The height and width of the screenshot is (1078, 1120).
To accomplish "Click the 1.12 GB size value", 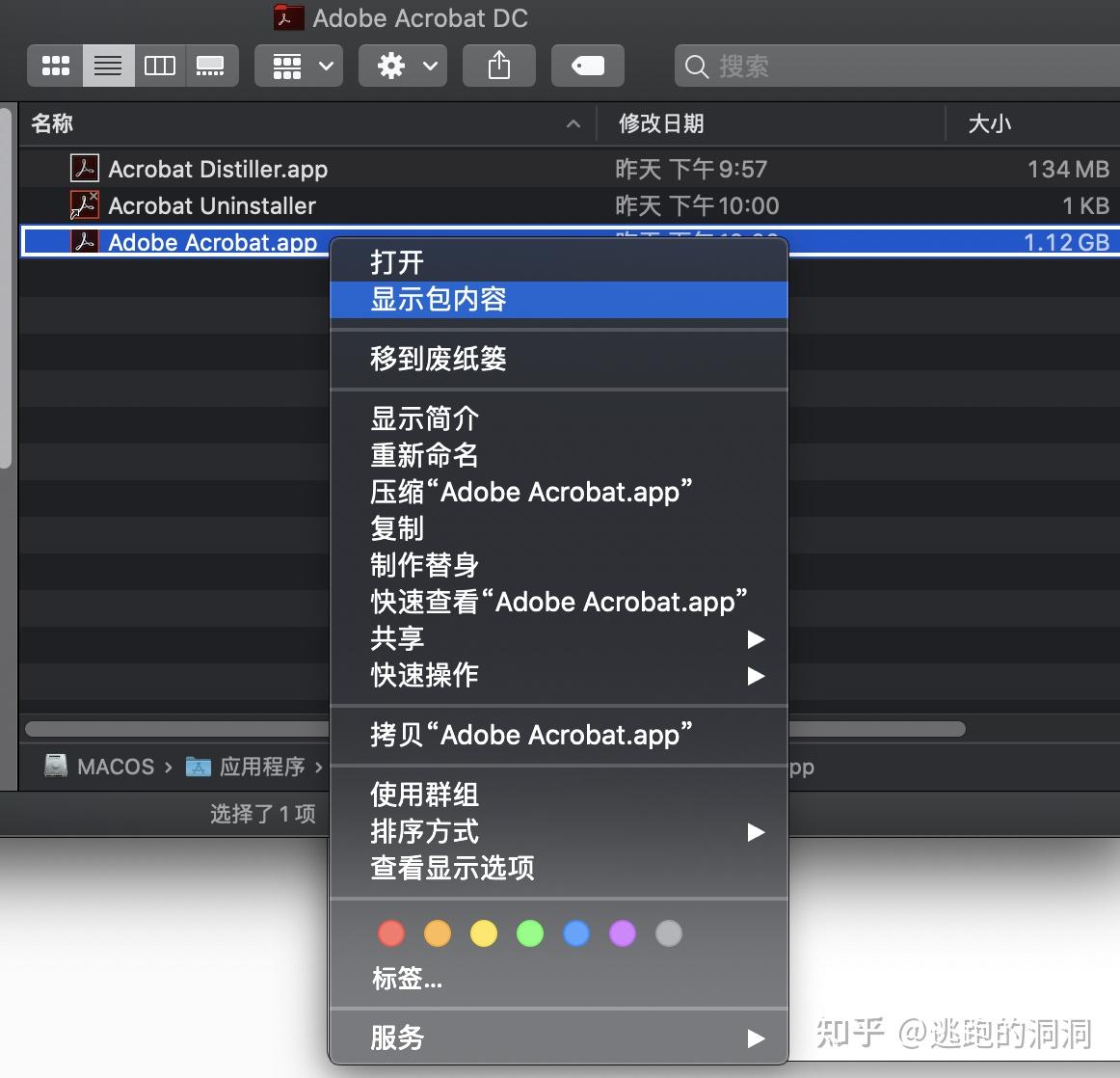I will (1066, 243).
